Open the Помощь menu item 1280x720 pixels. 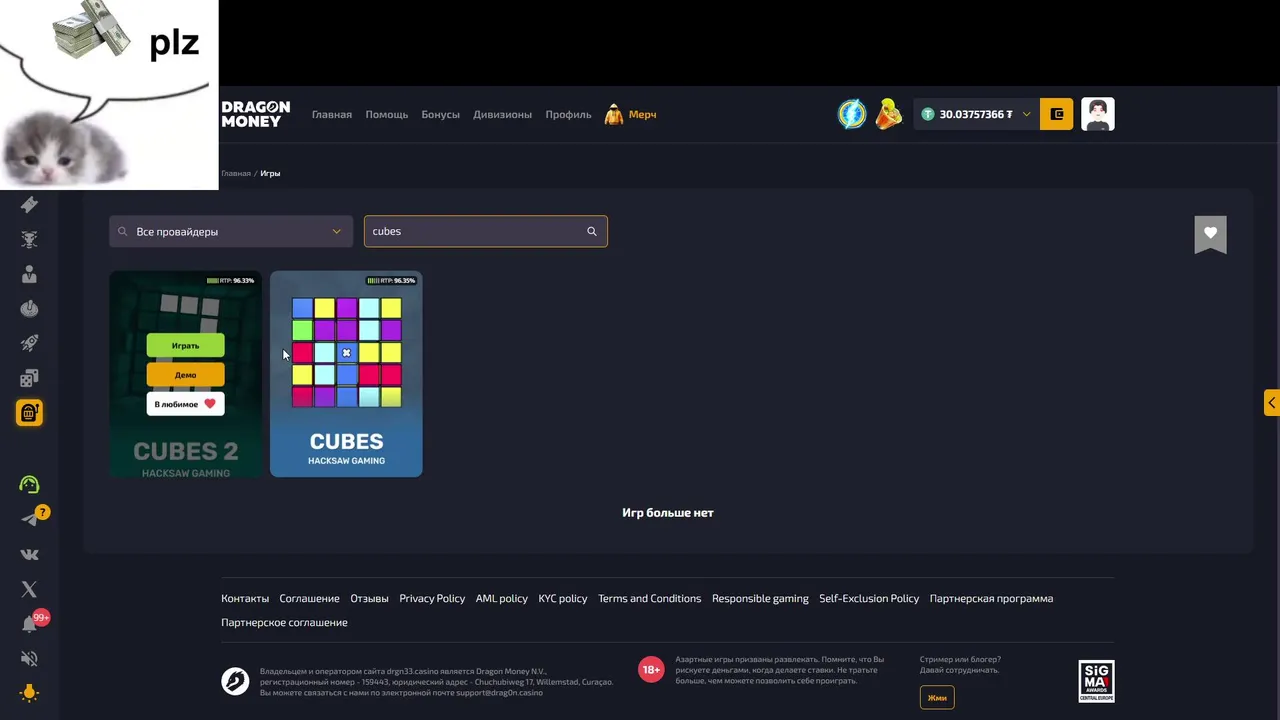click(x=387, y=114)
